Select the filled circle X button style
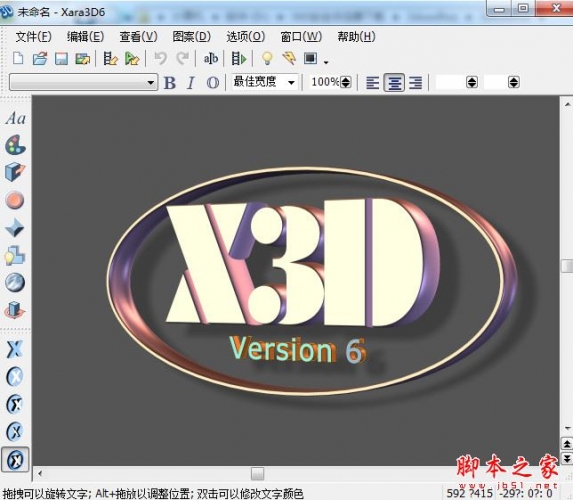Screen dimensions: 573x500 coord(15,376)
